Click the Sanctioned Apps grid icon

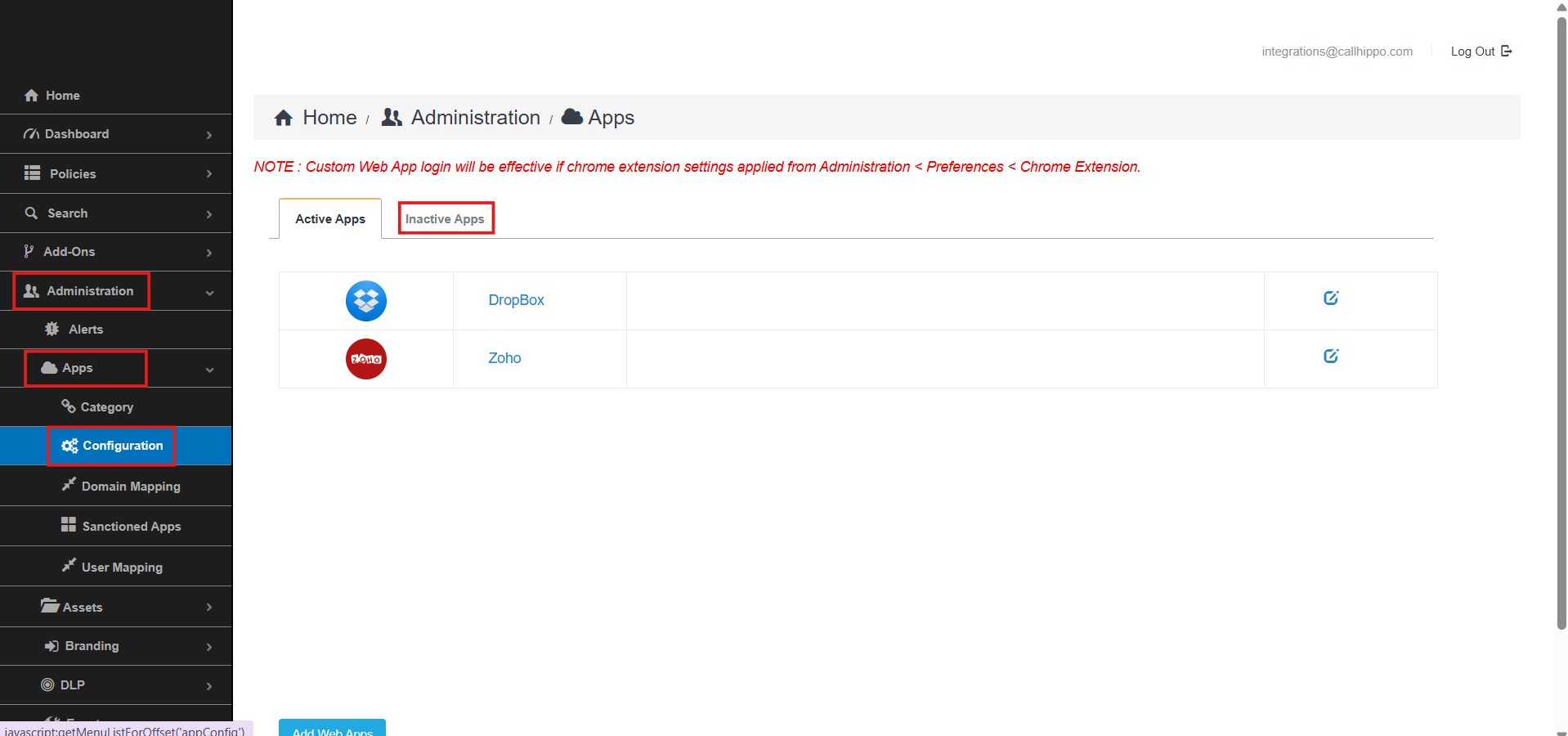pos(69,525)
